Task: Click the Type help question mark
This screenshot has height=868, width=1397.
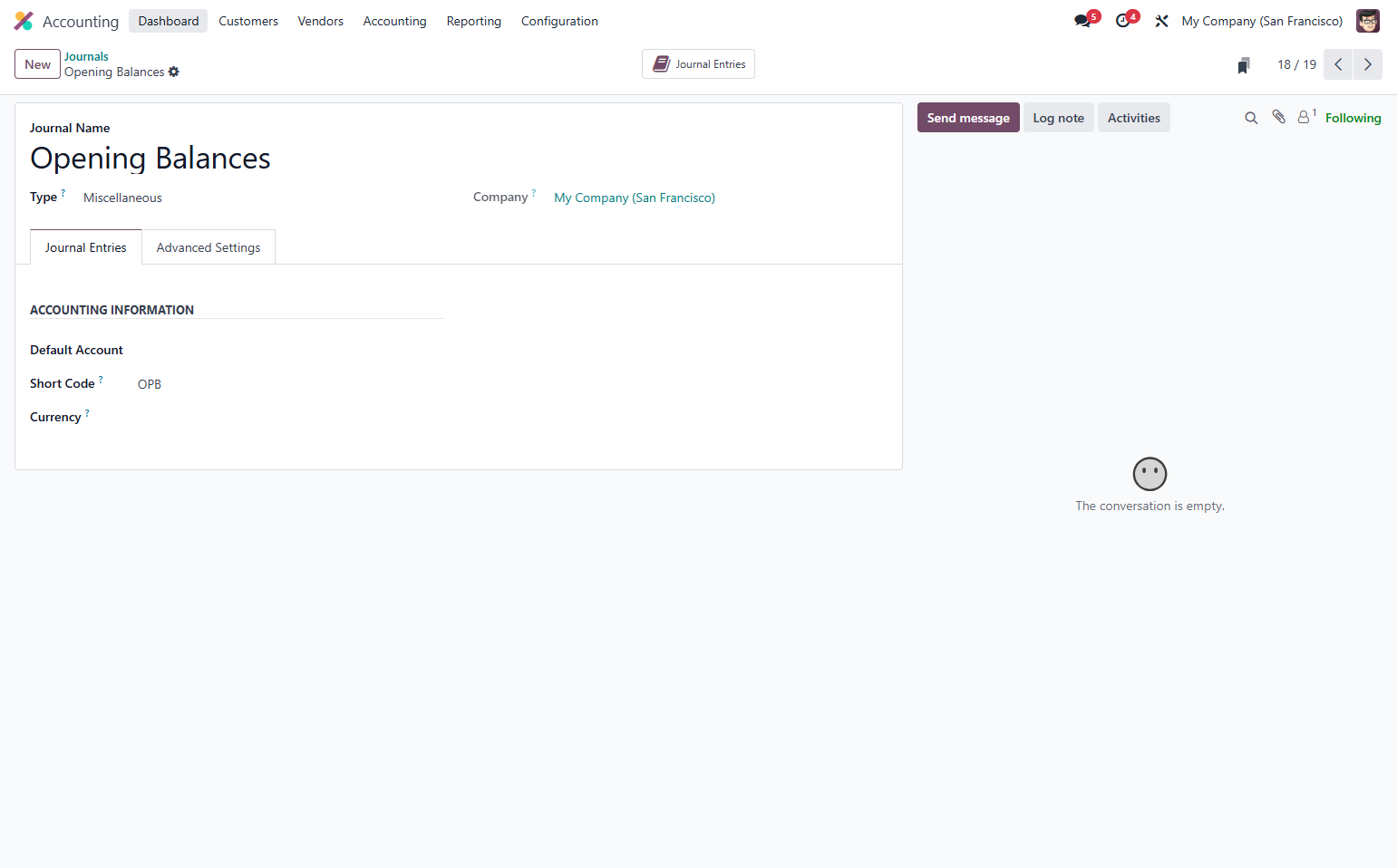Action: point(63,193)
